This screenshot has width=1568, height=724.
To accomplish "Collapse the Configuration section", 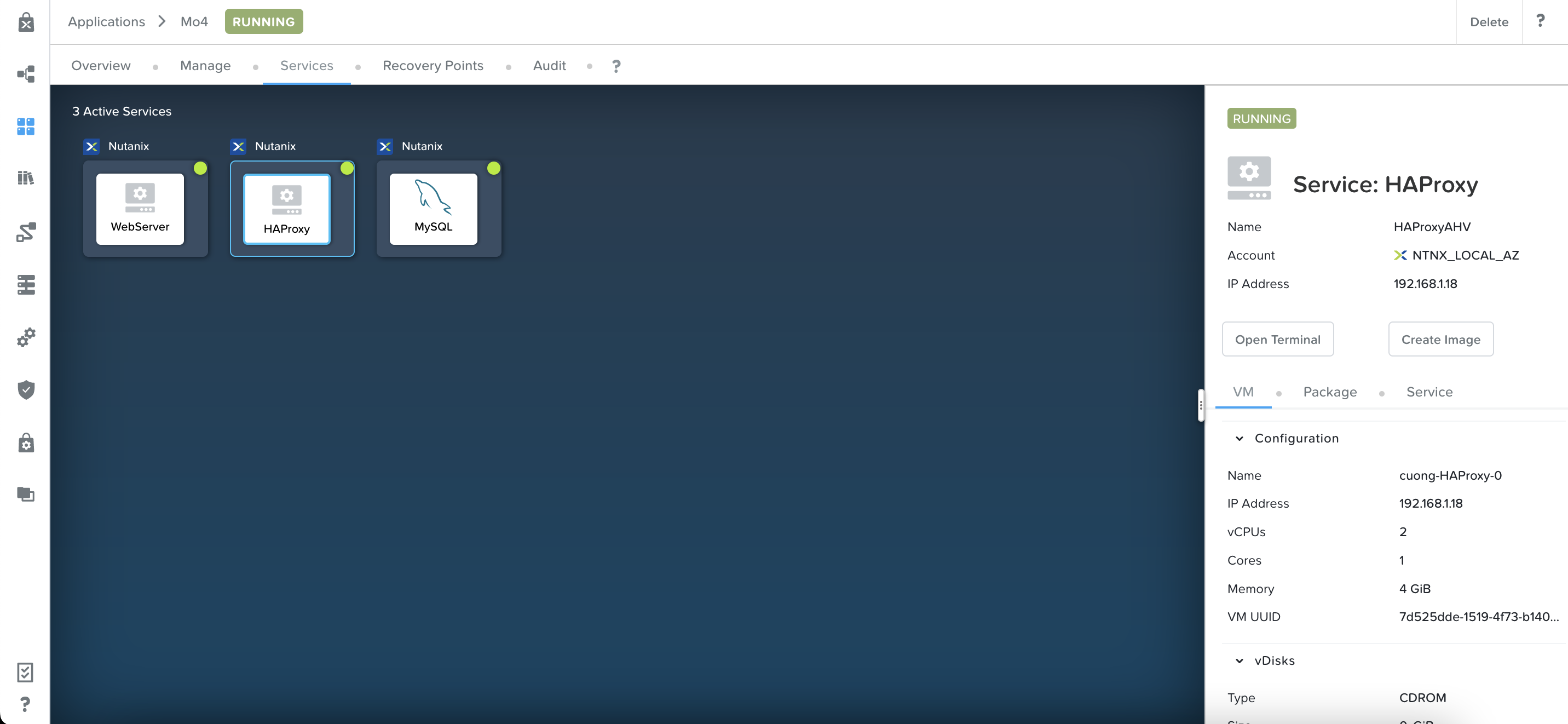I will coord(1240,439).
